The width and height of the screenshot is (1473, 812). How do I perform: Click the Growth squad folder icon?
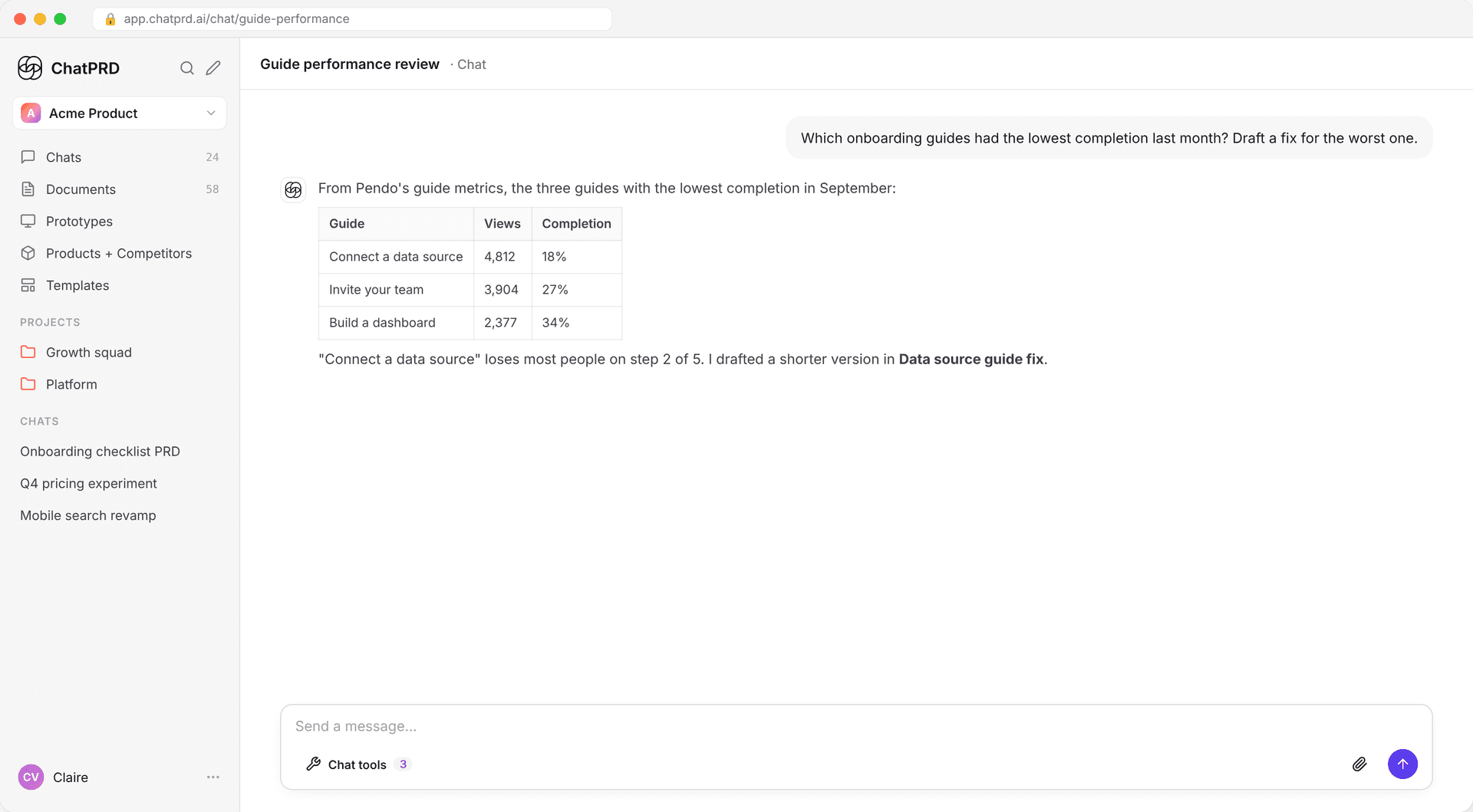pos(28,353)
